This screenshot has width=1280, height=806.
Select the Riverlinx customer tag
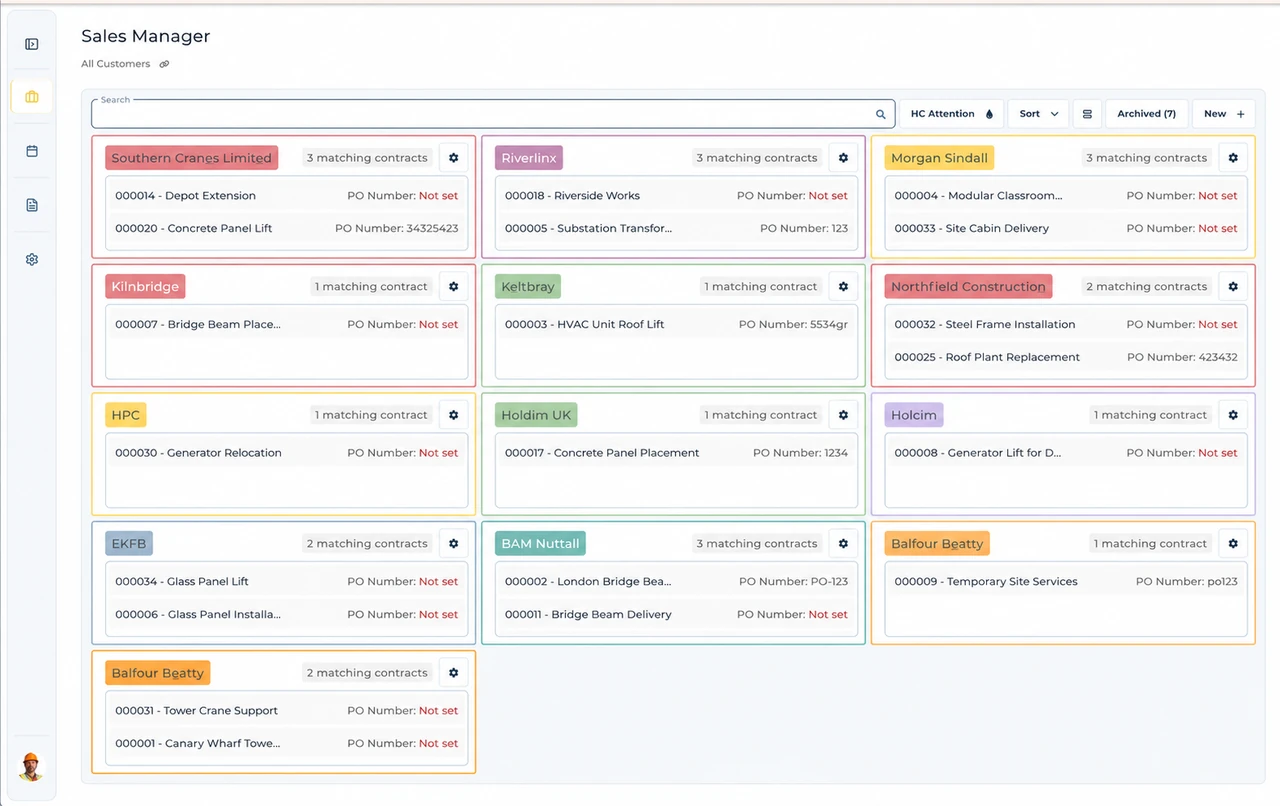pyautogui.click(x=529, y=158)
